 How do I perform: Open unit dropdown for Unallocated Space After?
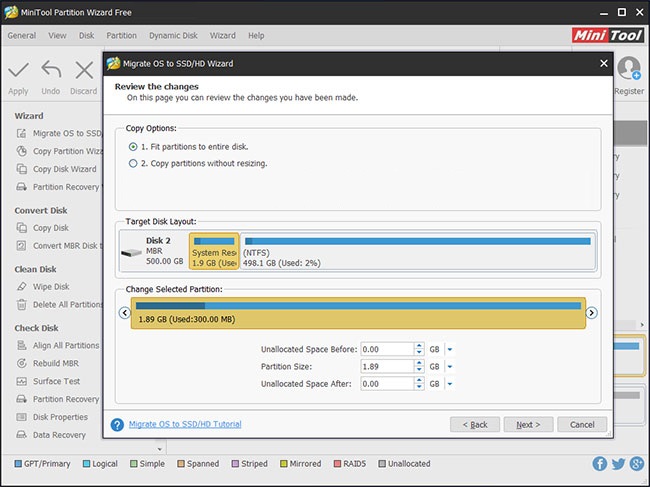click(x=450, y=384)
